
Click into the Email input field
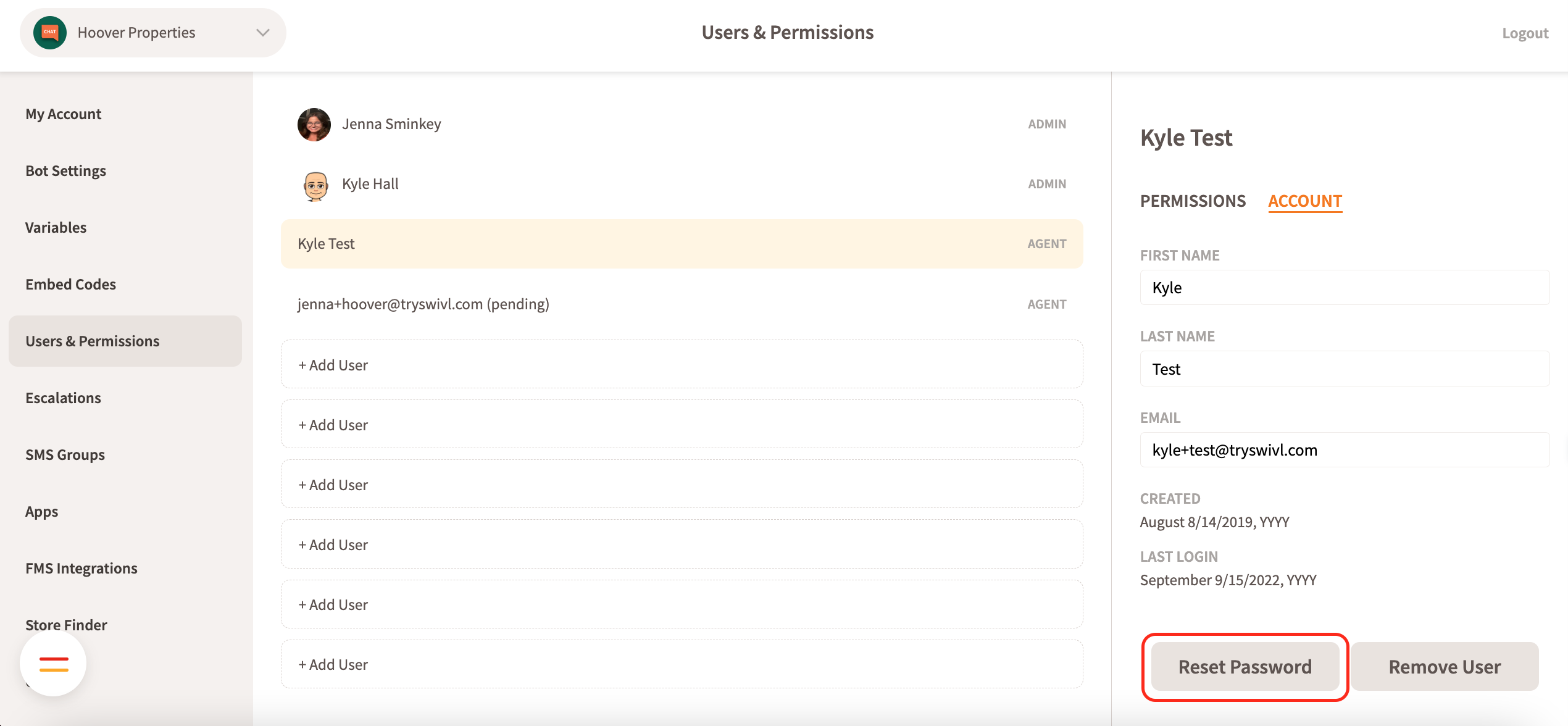1344,450
